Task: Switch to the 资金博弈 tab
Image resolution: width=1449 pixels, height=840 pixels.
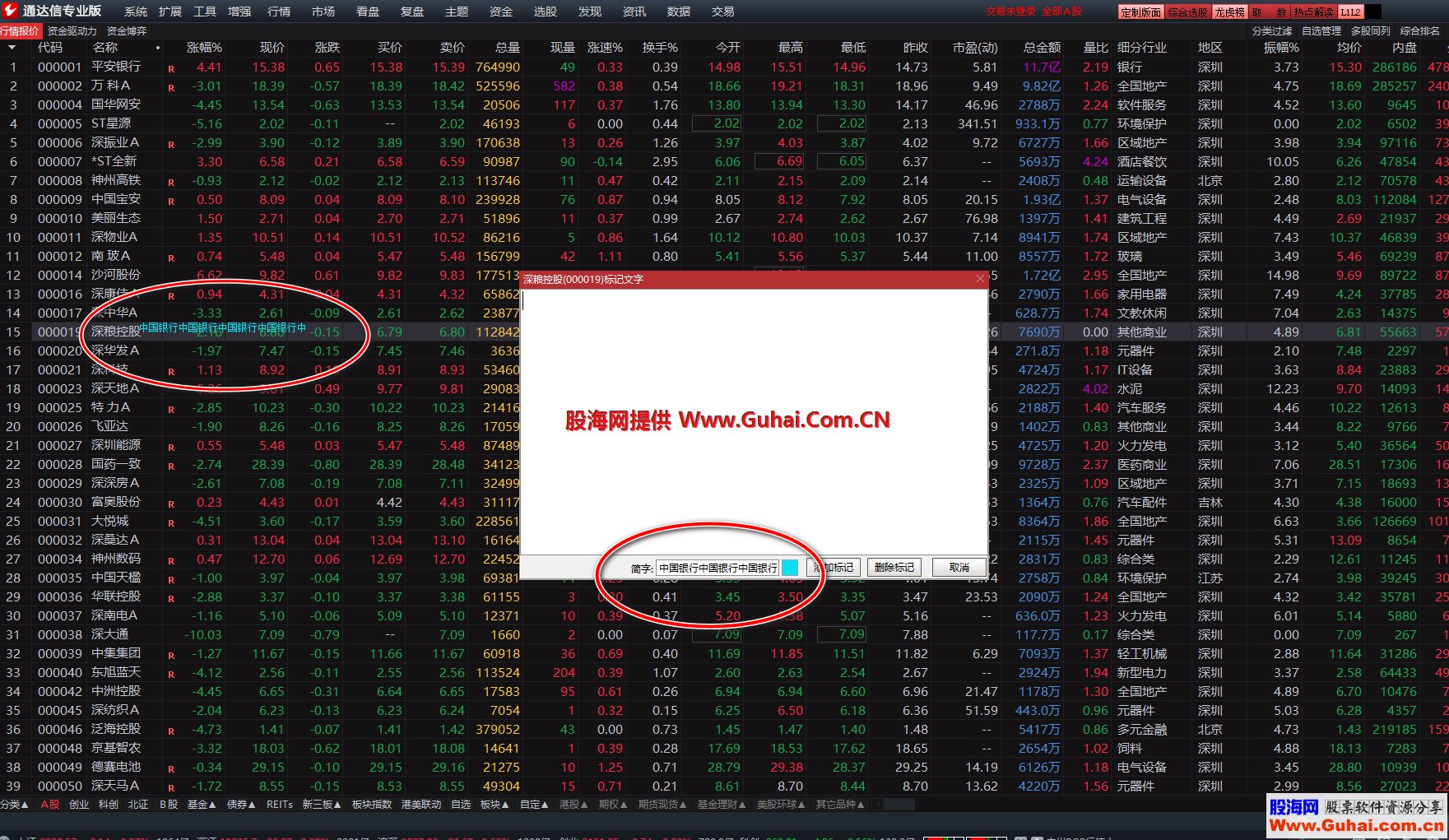Action: point(127,30)
